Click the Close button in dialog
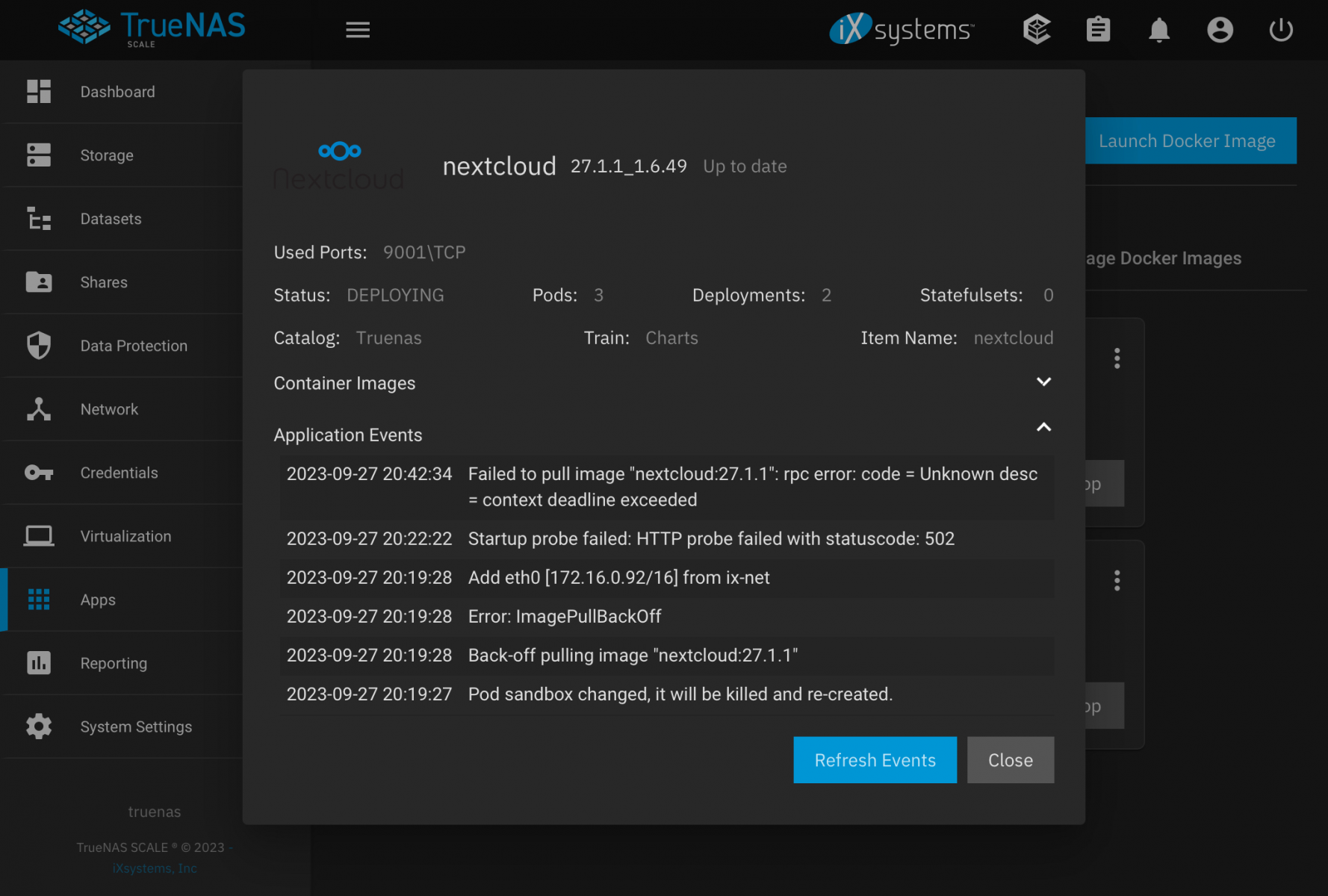The width and height of the screenshot is (1328, 896). click(1011, 760)
